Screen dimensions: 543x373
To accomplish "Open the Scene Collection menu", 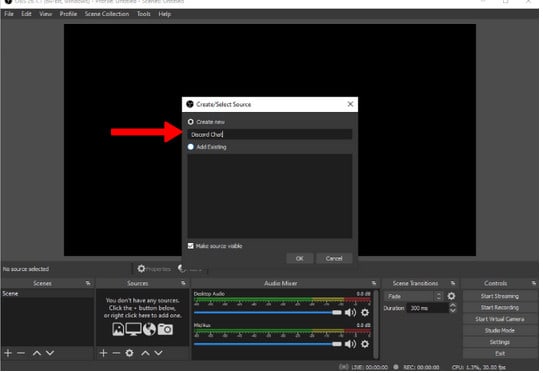I will pyautogui.click(x=107, y=14).
